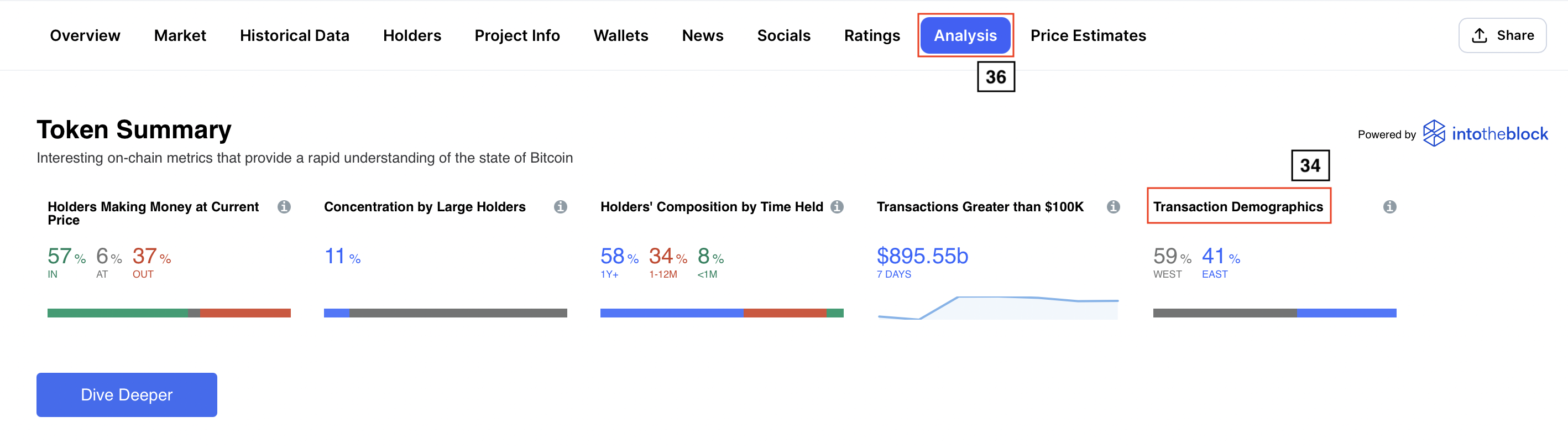Switch to the Market tab
1568x448 pixels.
[x=180, y=35]
